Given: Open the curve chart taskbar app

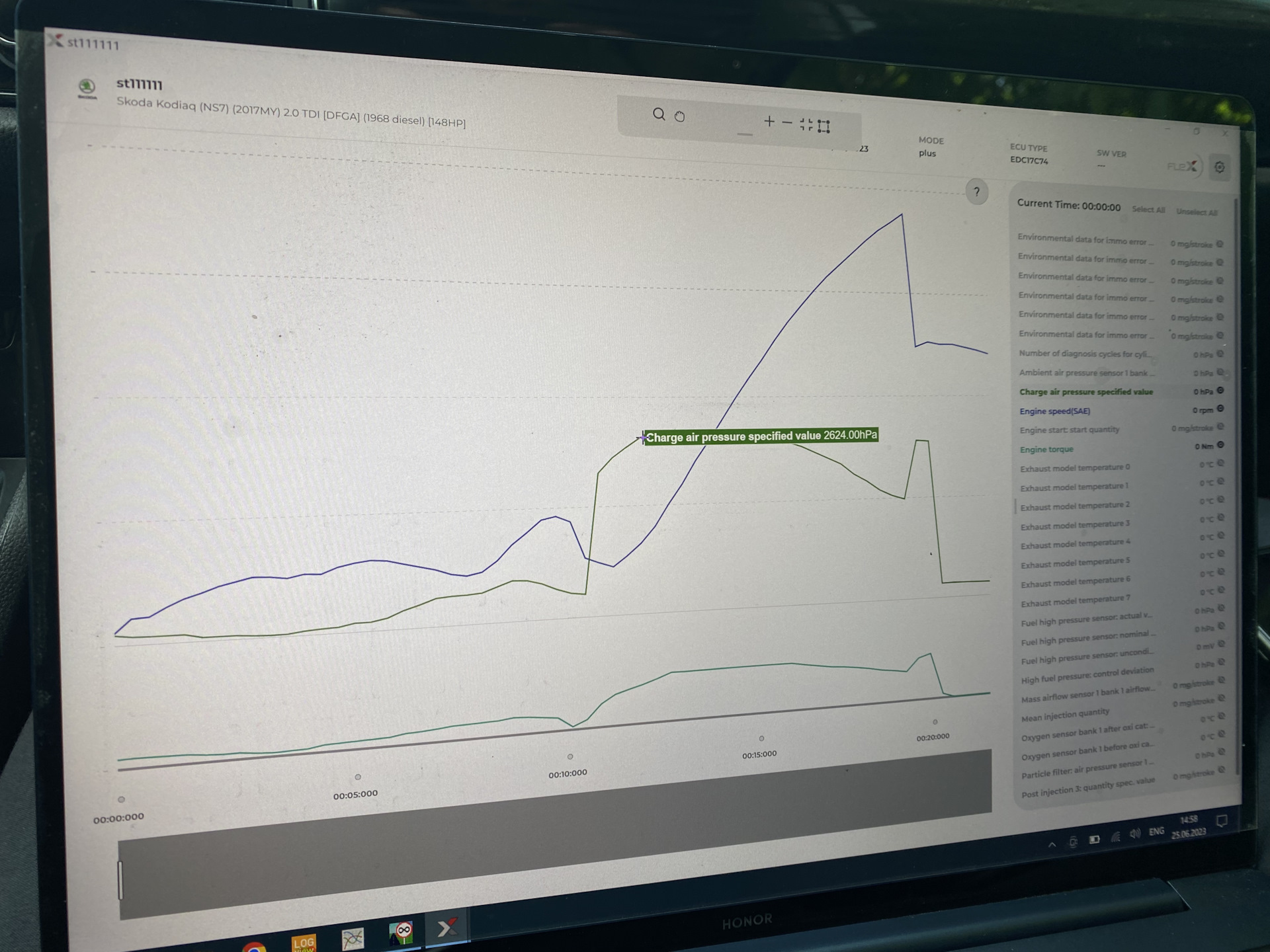Looking at the screenshot, I should tap(353, 939).
